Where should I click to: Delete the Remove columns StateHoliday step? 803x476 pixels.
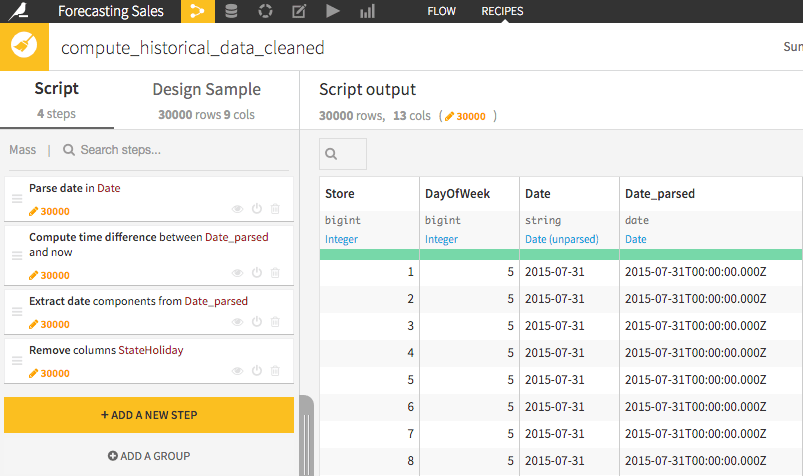[x=275, y=370]
